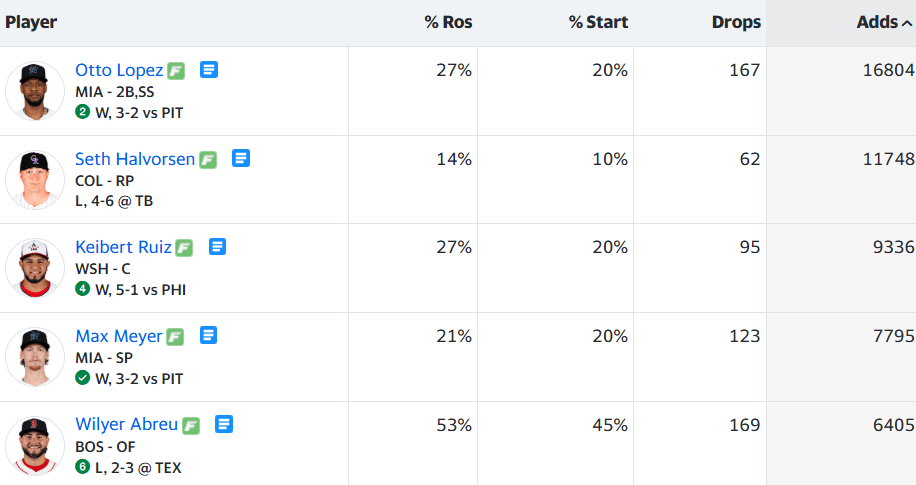This screenshot has width=916, height=485.
Task: Open Max Meyer player notes icon
Action: pyautogui.click(x=209, y=335)
